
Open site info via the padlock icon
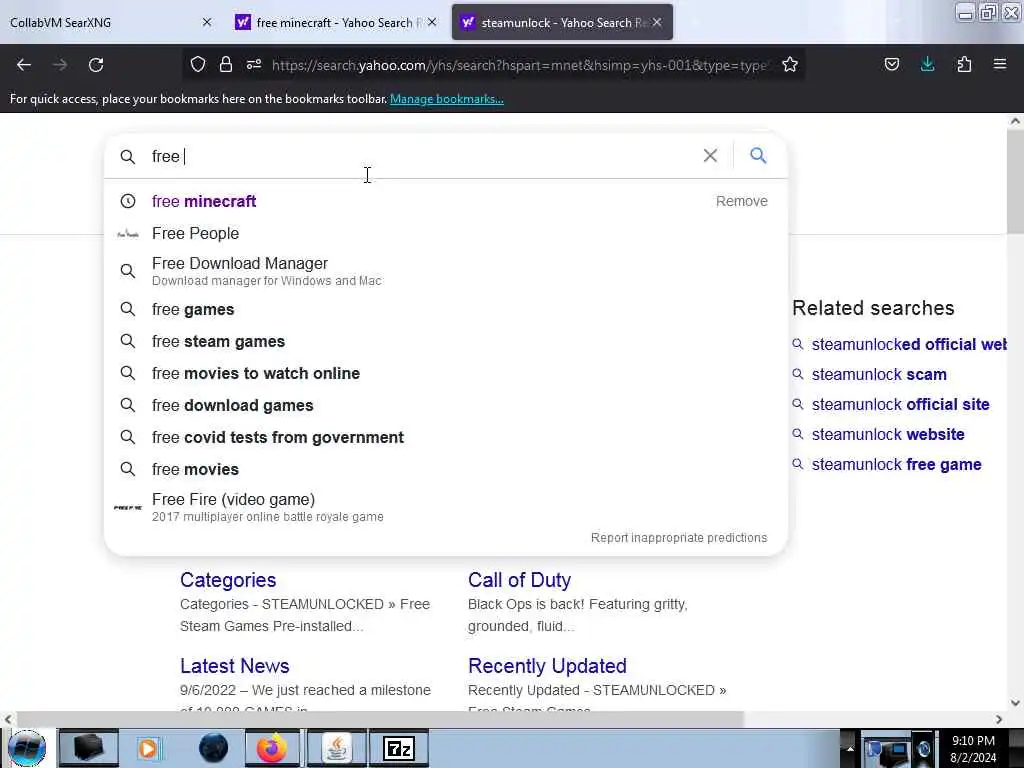(x=226, y=64)
